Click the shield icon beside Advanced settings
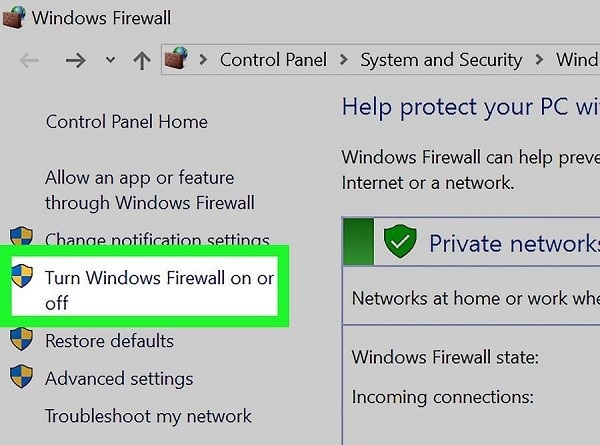 point(21,379)
